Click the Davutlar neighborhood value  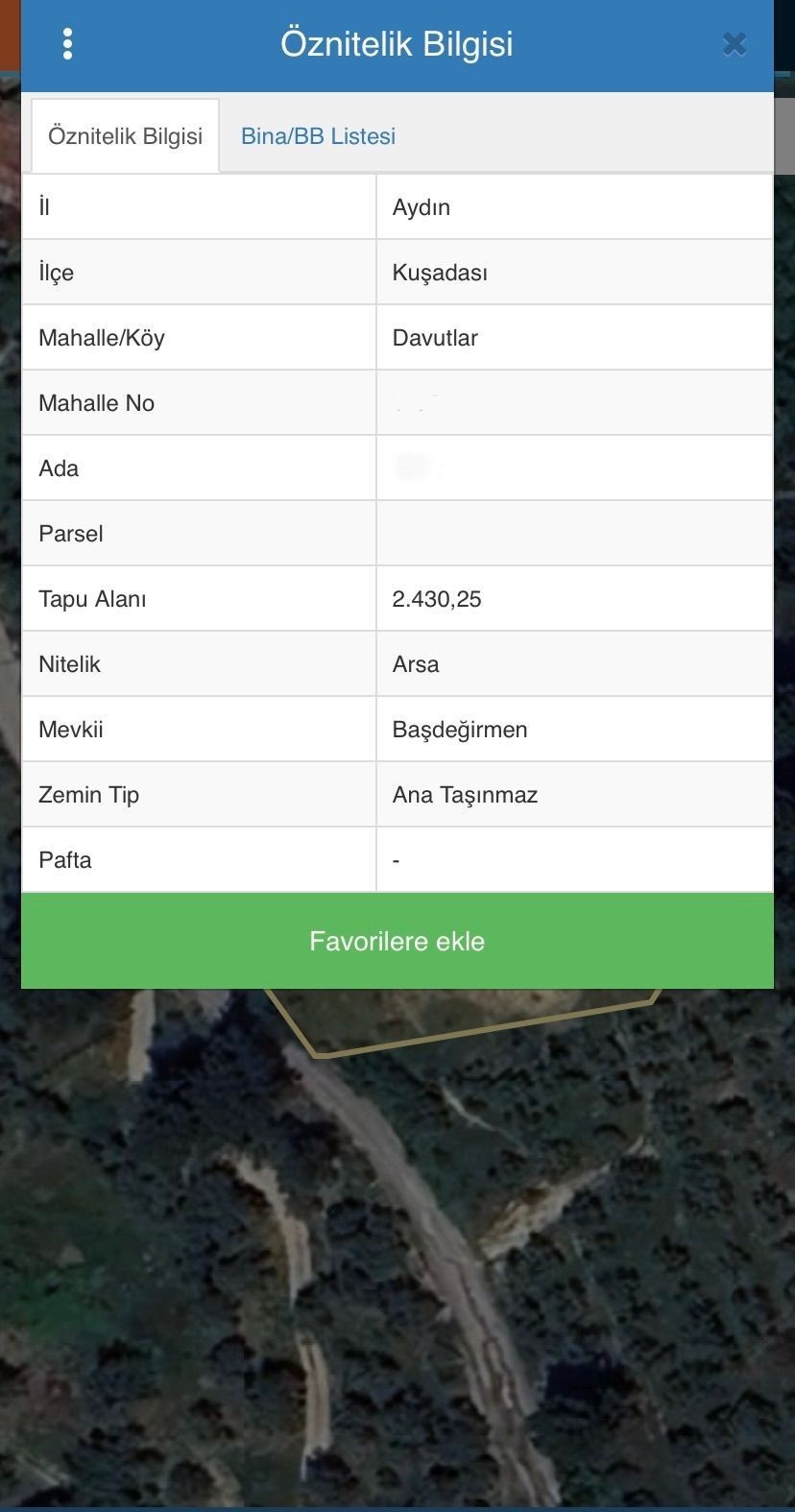tap(435, 338)
